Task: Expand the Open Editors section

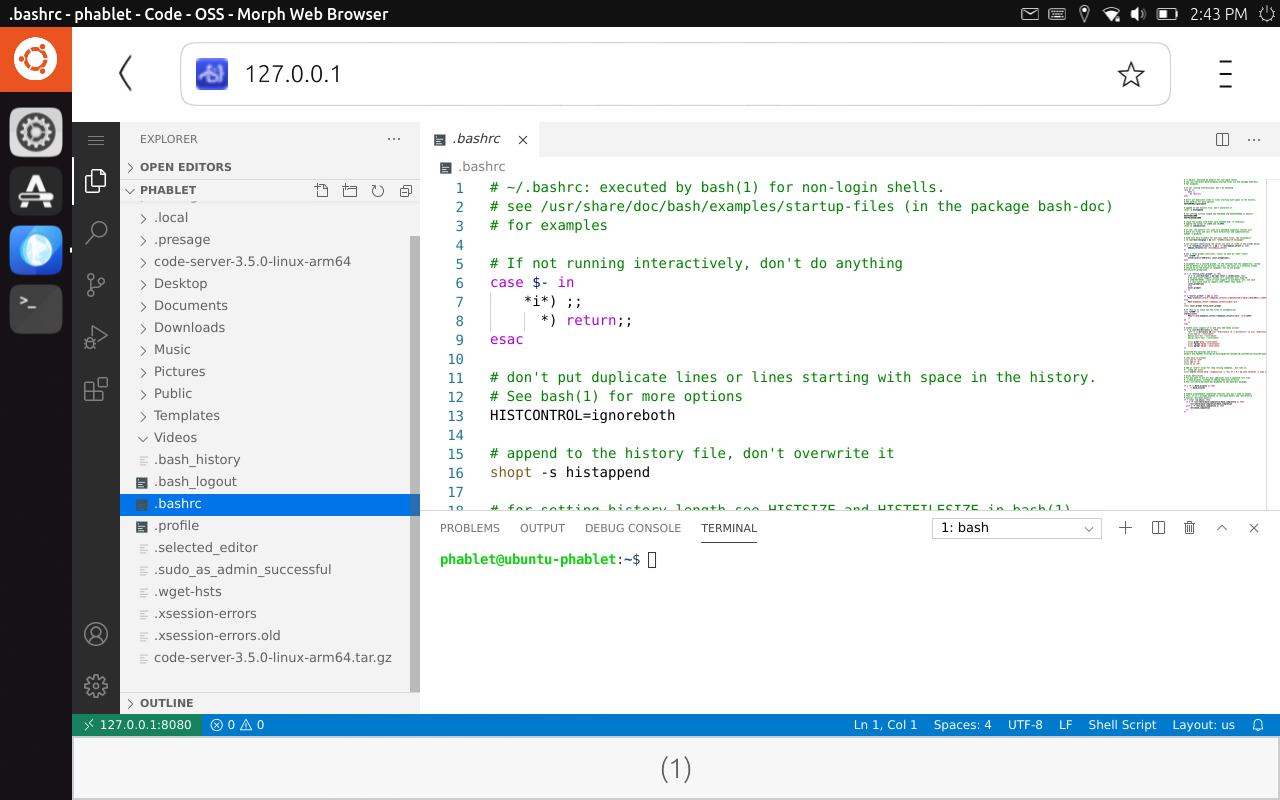Action: point(185,167)
